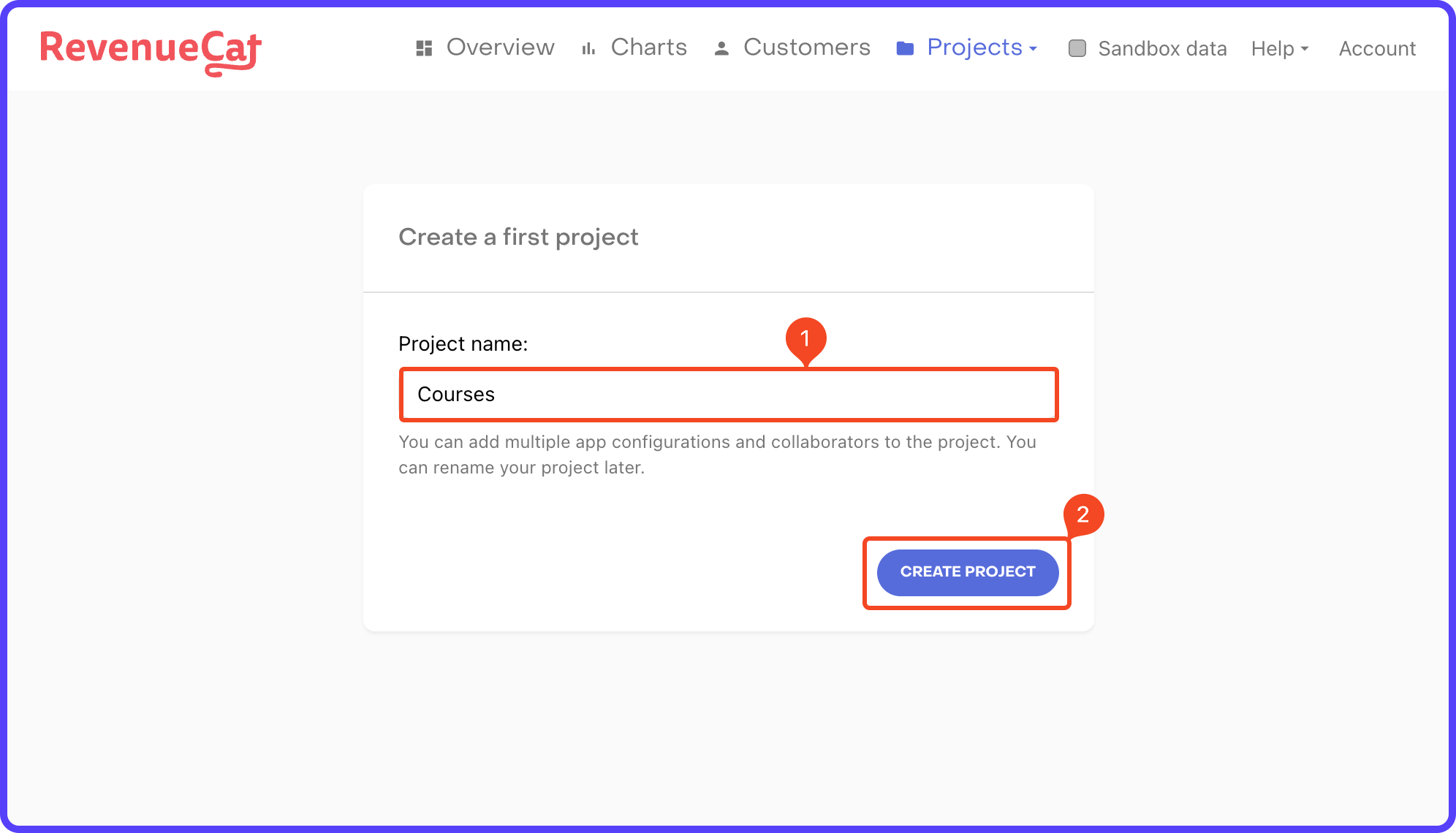The height and width of the screenshot is (833, 1456).
Task: Open the Customers page
Action: 807,47
